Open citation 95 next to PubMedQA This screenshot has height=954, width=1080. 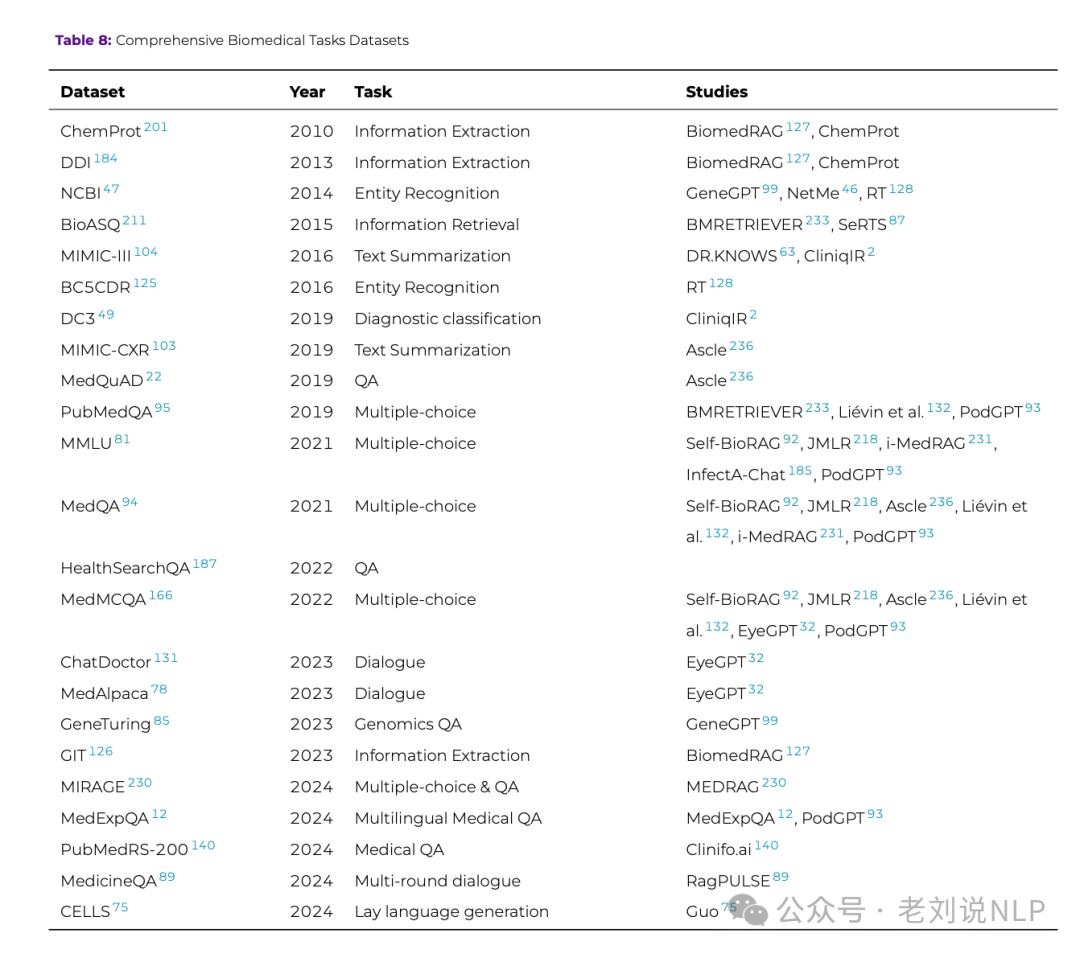(x=163, y=408)
